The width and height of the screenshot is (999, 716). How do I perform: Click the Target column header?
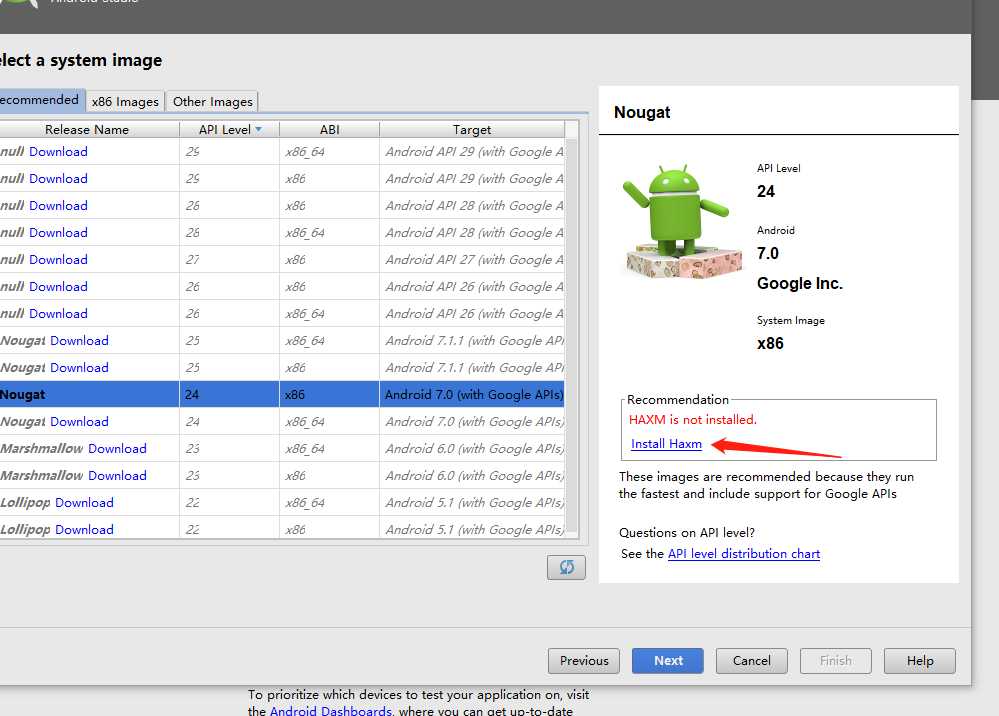(472, 129)
